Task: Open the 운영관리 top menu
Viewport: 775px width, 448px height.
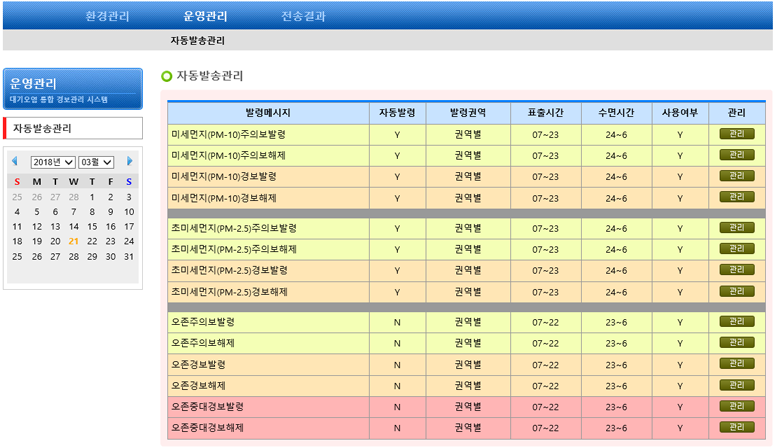Action: pyautogui.click(x=205, y=16)
